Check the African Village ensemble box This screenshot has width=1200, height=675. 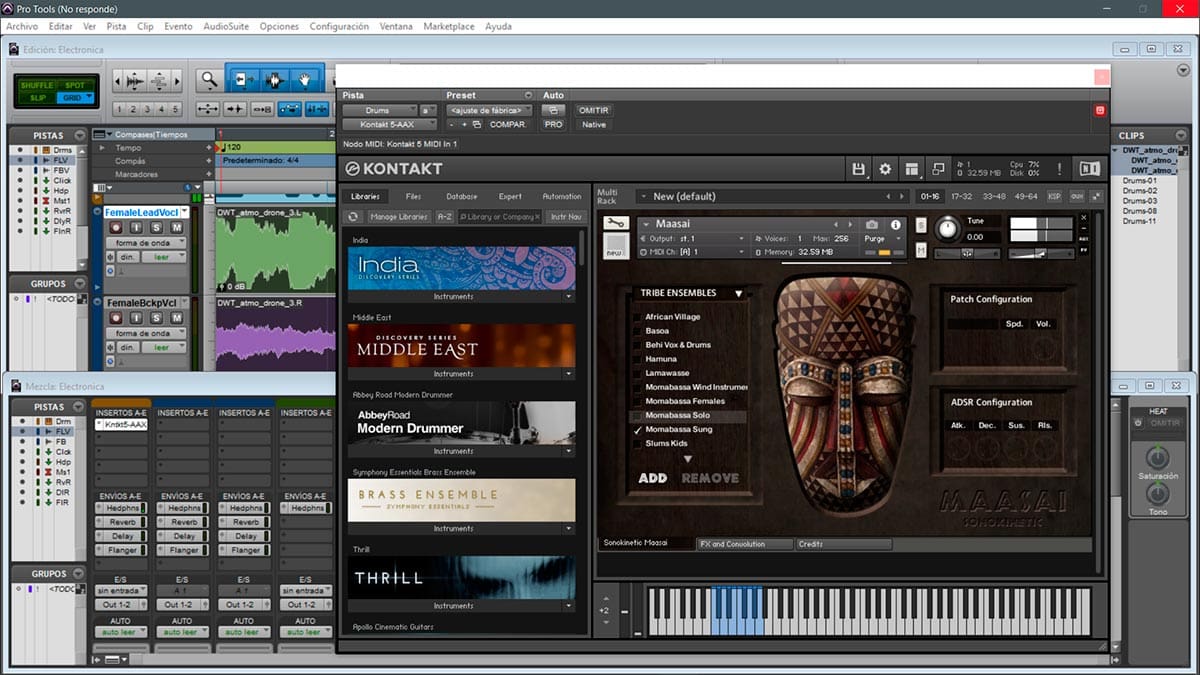click(x=637, y=317)
